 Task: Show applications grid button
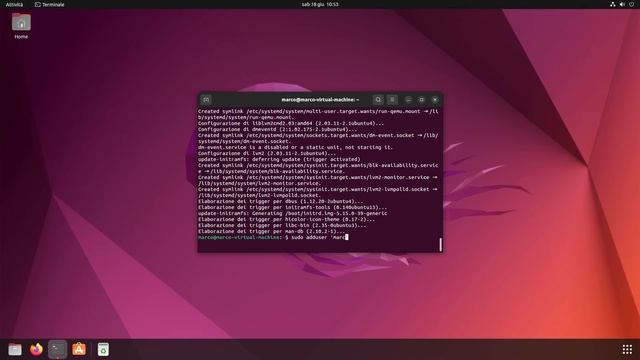627,349
